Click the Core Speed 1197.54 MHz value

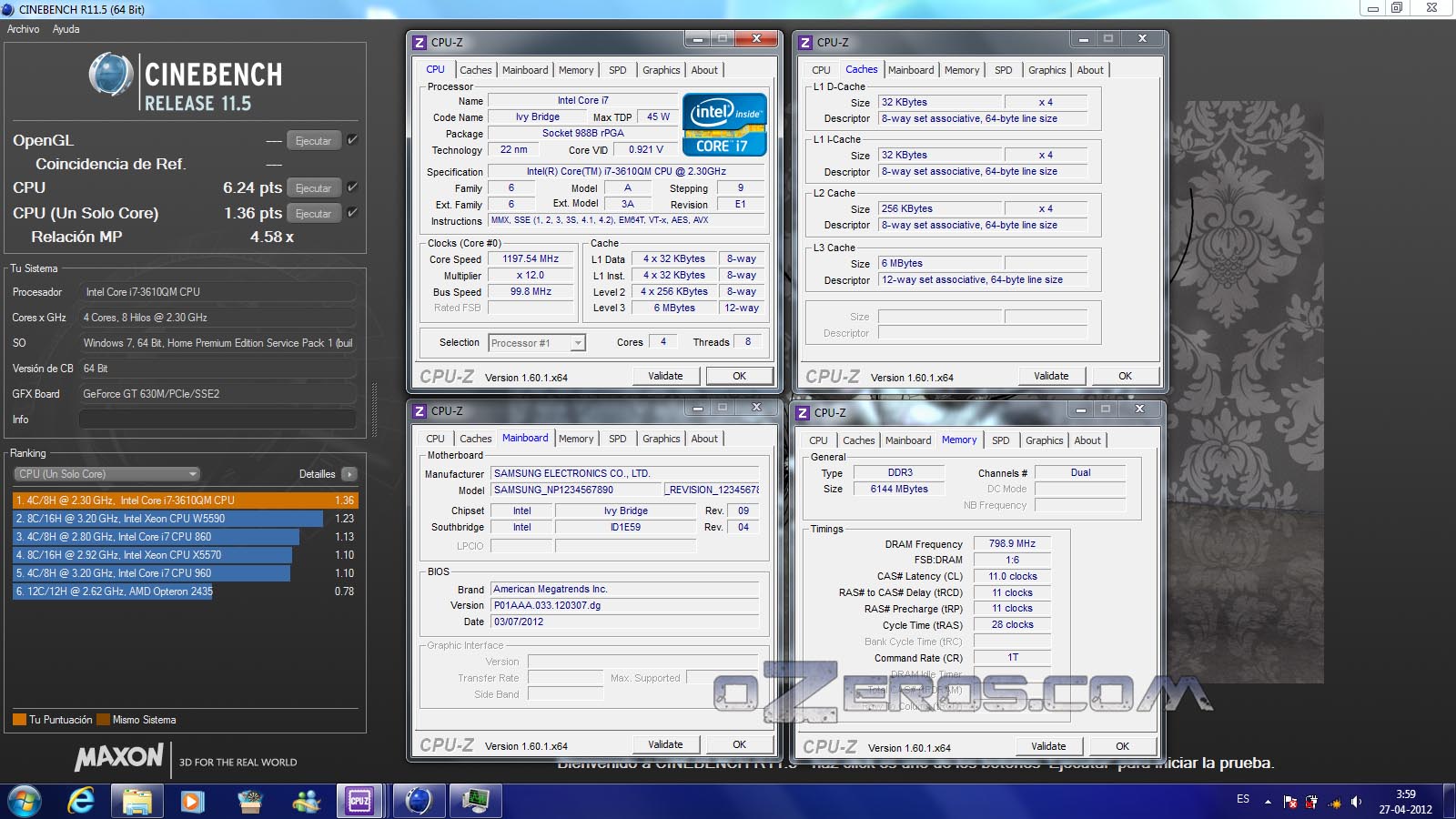coord(531,258)
